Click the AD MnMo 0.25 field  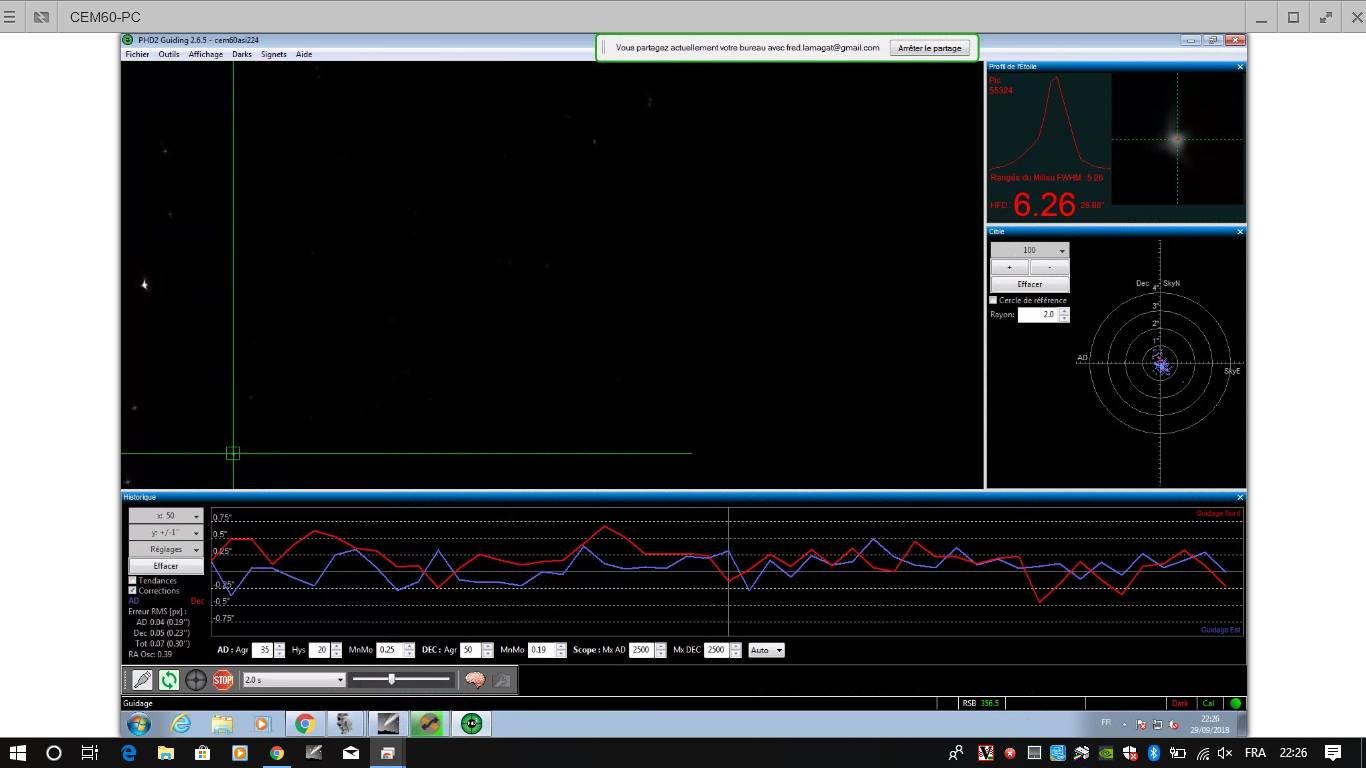390,650
